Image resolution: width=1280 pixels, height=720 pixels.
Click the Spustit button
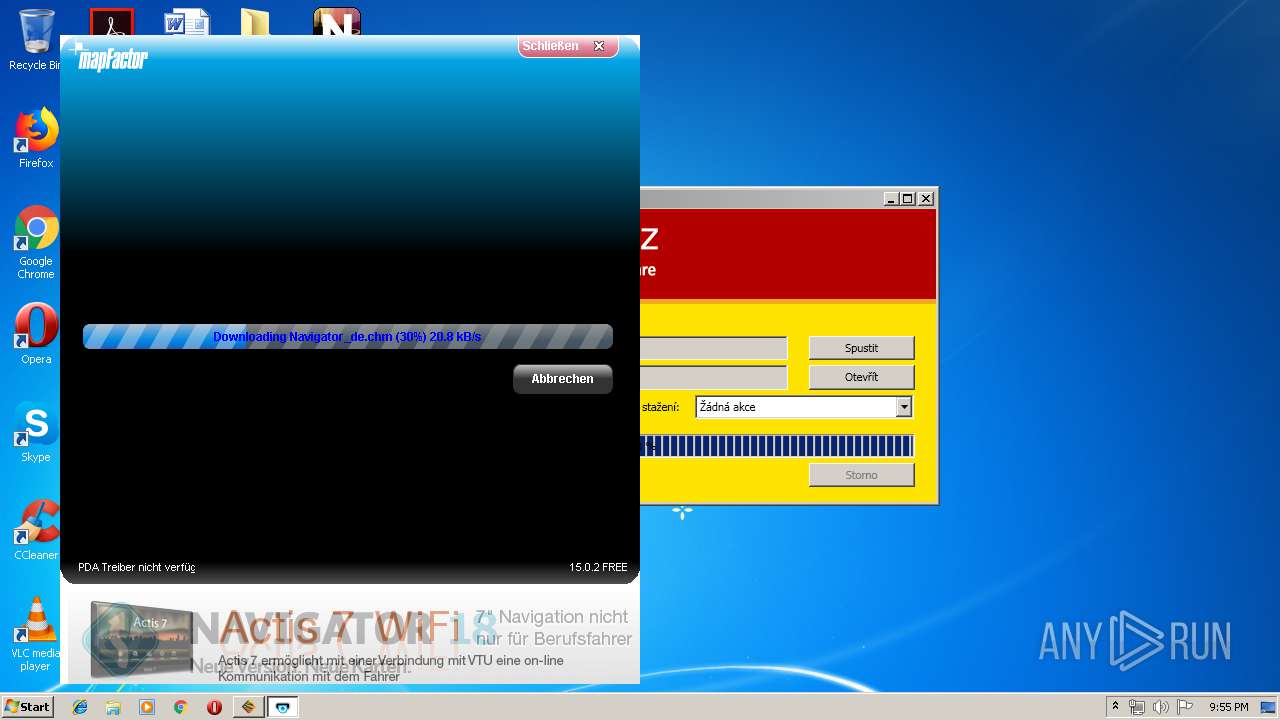tap(861, 348)
